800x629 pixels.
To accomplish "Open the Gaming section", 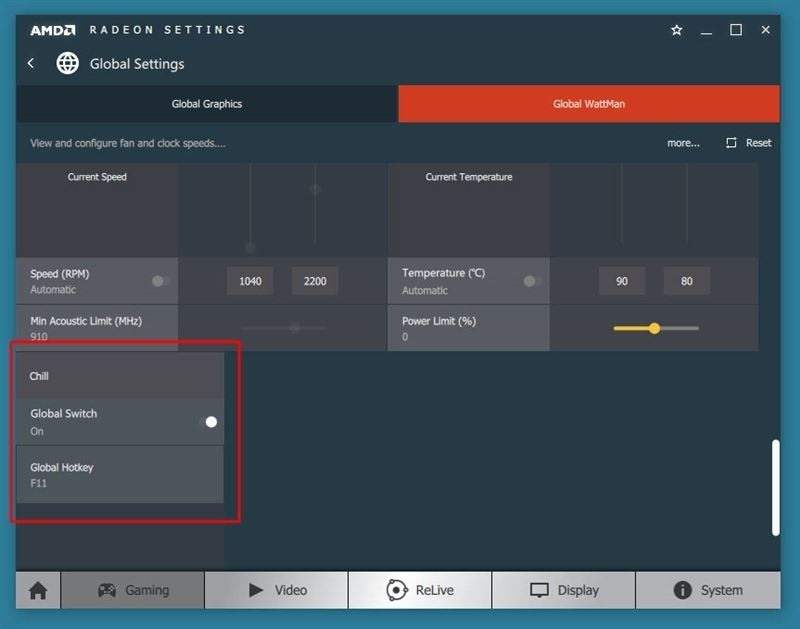I will click(x=133, y=590).
